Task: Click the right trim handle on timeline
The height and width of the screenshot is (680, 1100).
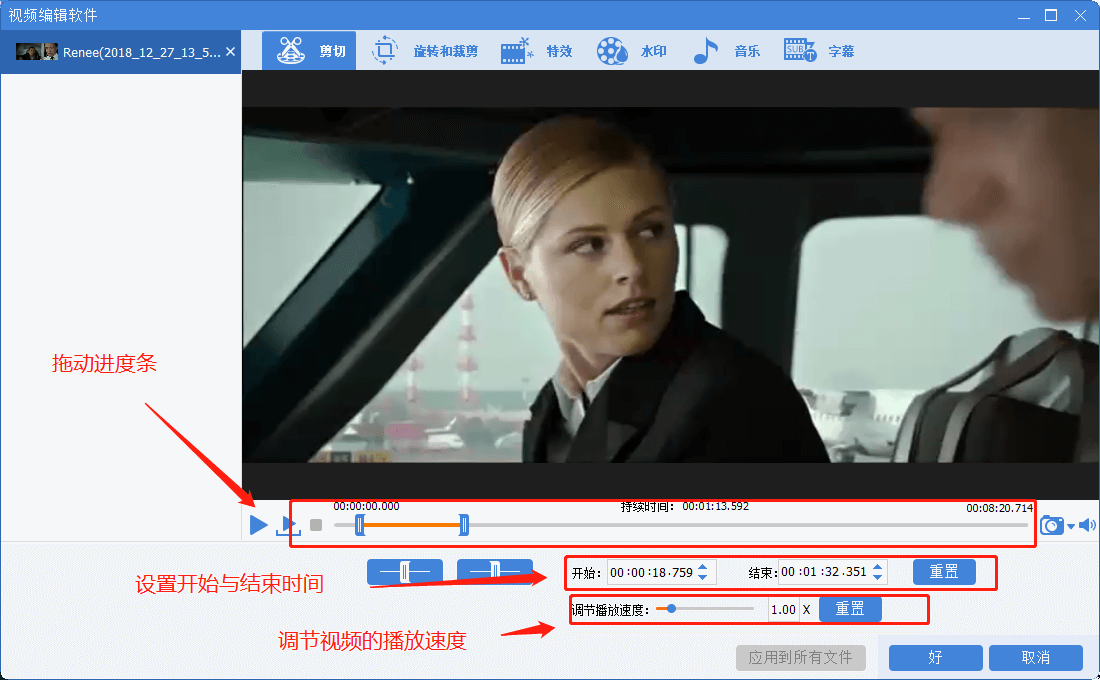Action: pyautogui.click(x=464, y=525)
